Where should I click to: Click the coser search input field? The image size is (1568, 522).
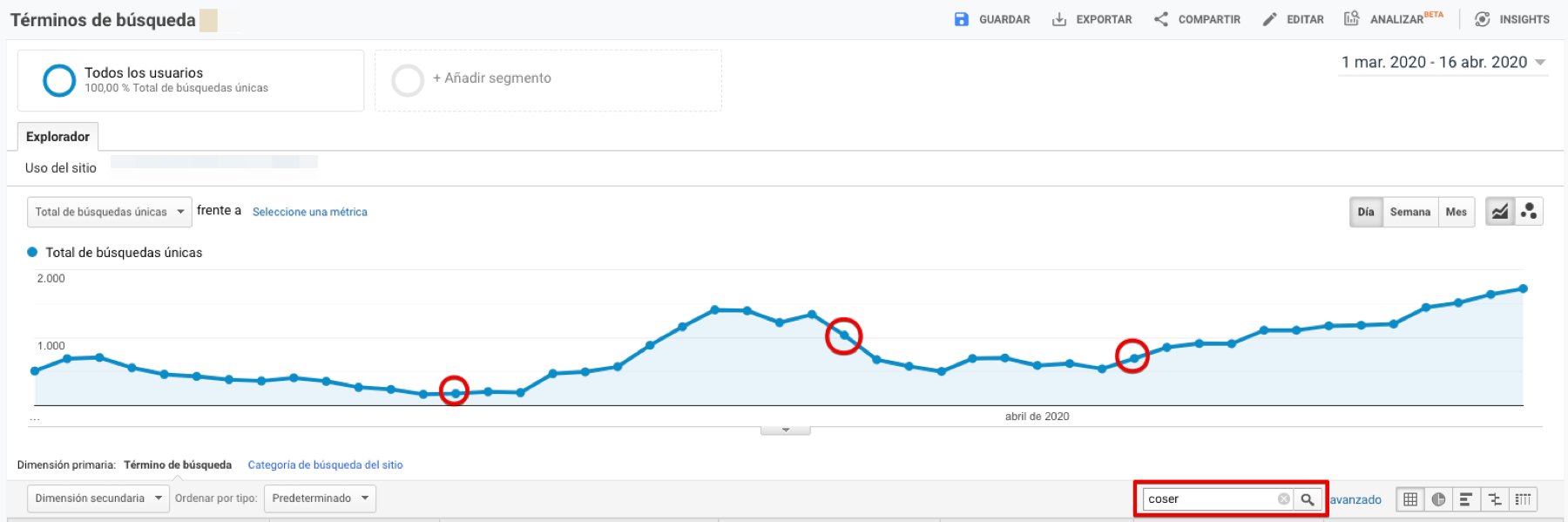point(1209,499)
